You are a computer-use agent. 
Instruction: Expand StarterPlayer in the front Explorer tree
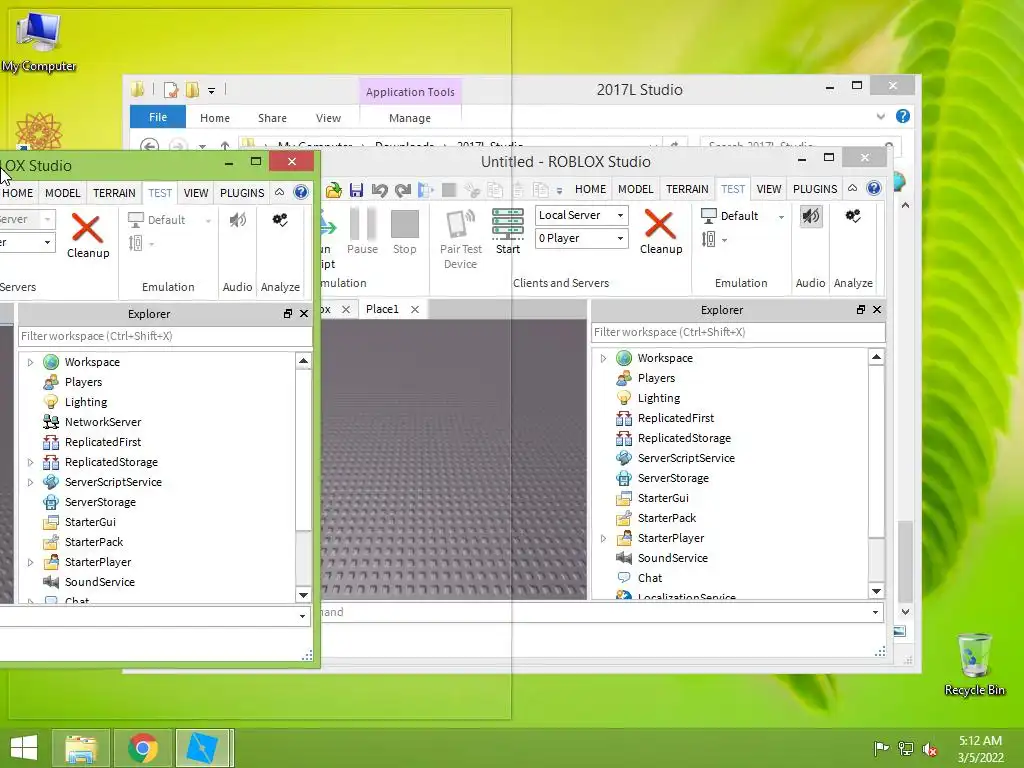30,562
